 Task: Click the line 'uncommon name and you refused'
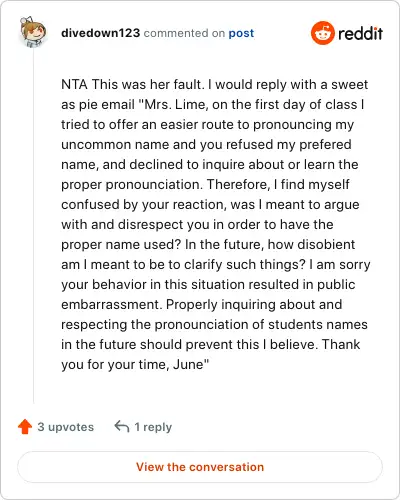pos(206,144)
